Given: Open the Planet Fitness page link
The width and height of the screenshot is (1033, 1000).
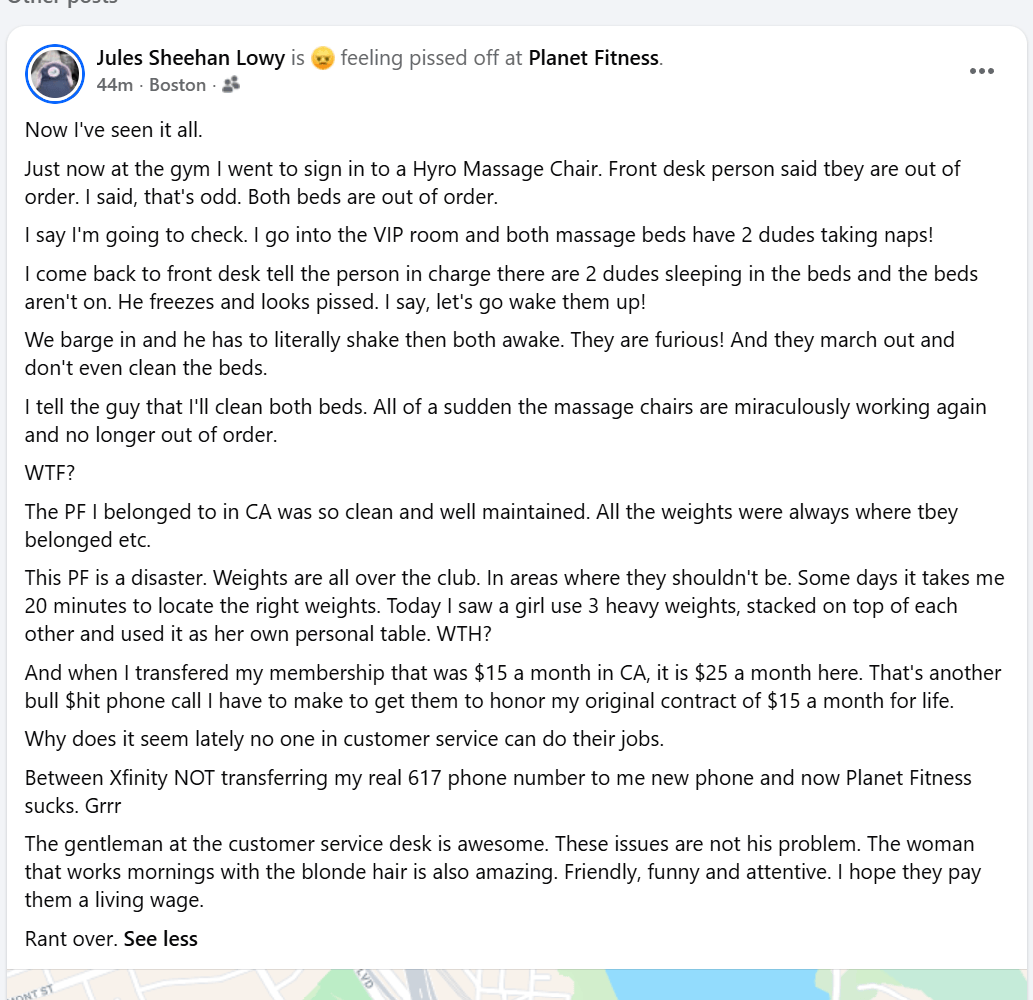Looking at the screenshot, I should pos(594,58).
